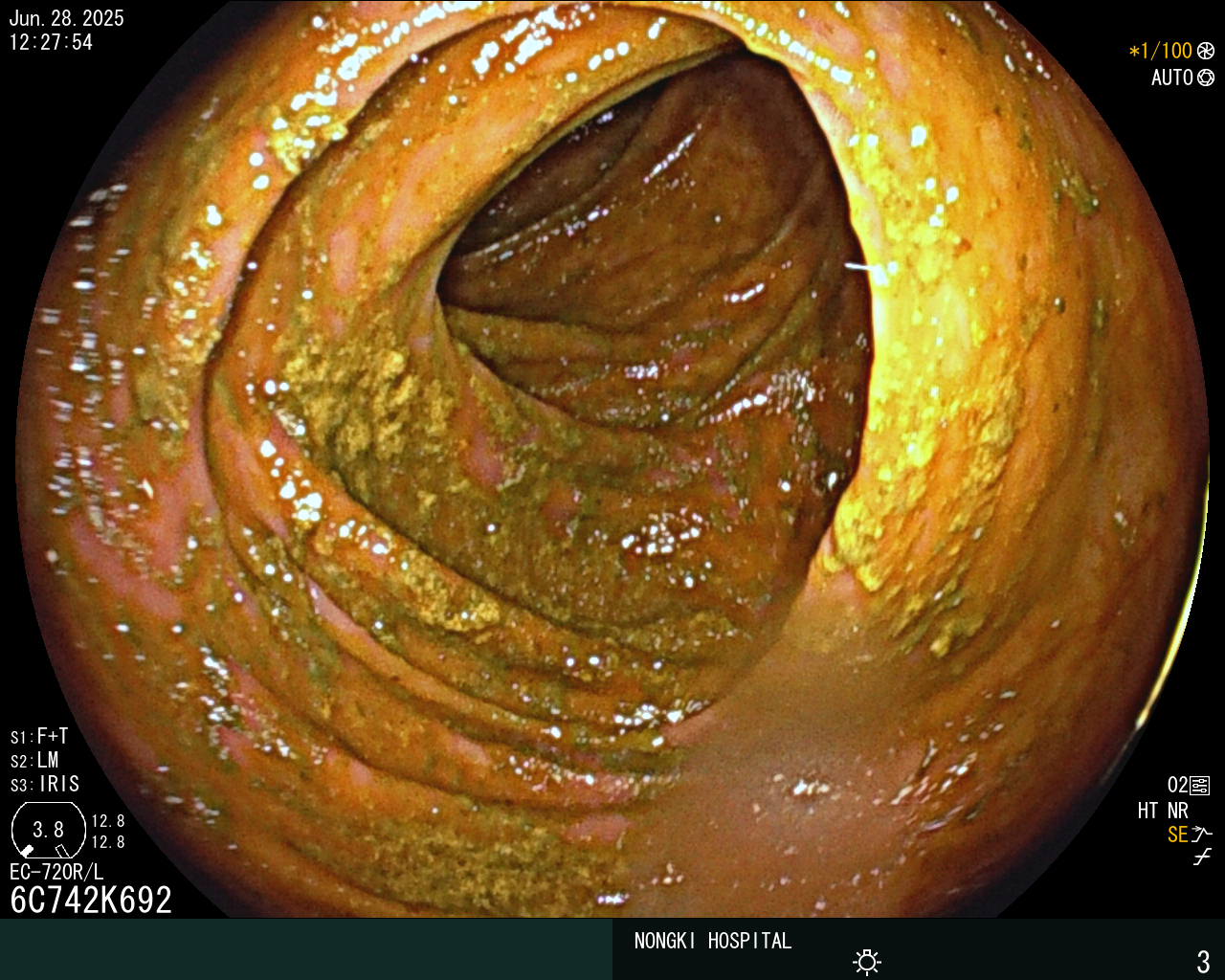Click the scope tip diagram showing 3.8

pyautogui.click(x=48, y=830)
